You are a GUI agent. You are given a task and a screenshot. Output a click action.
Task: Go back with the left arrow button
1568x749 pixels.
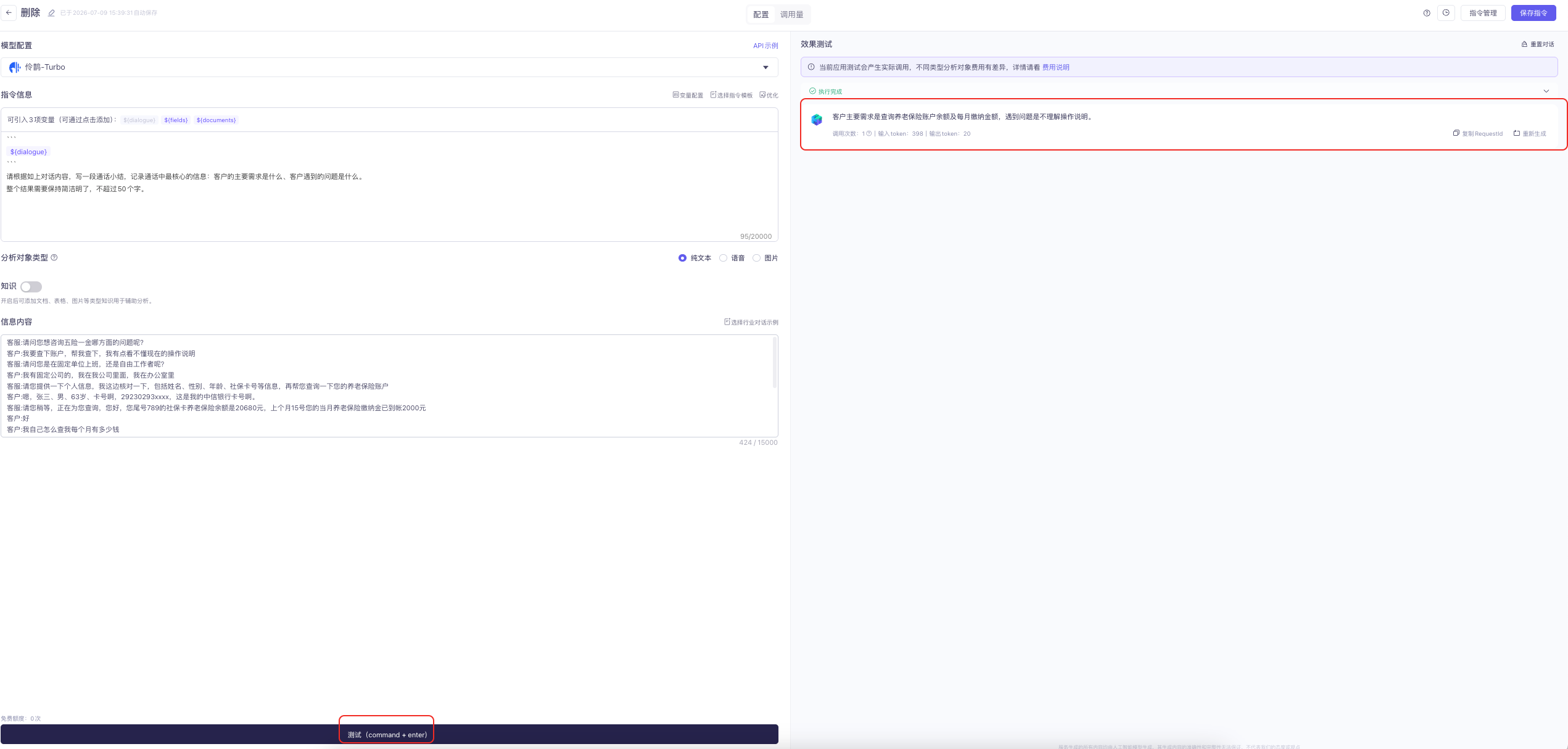[x=9, y=12]
